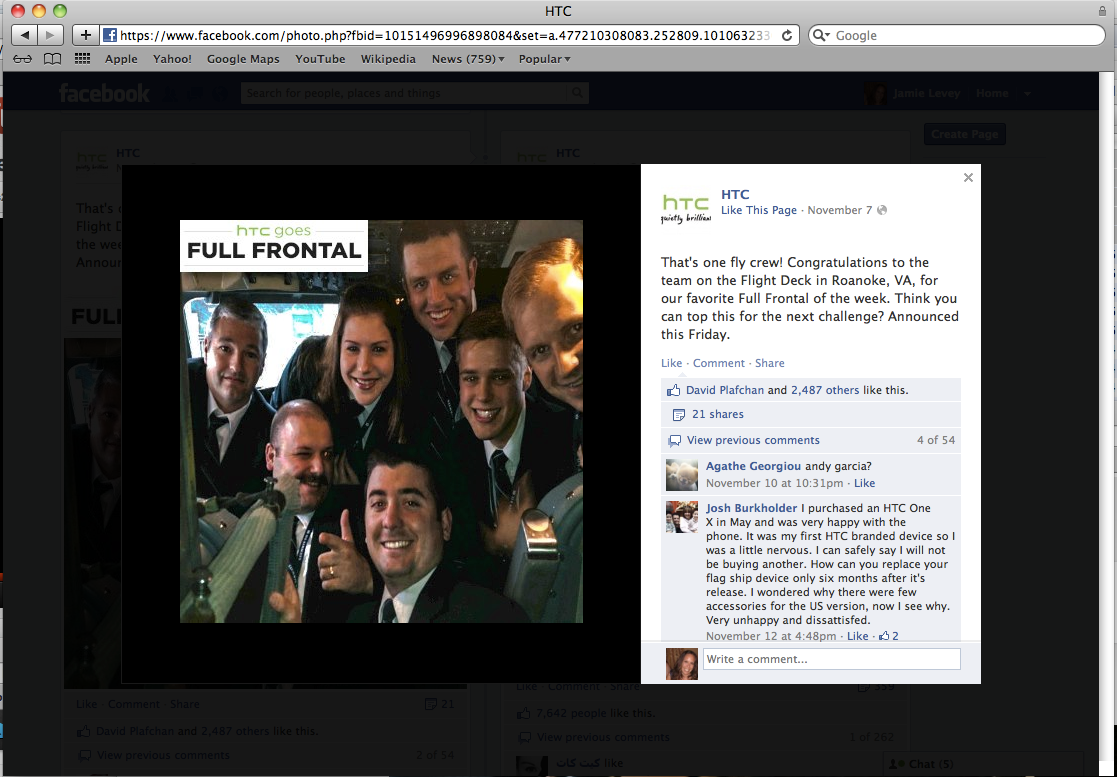Go forward with the Safari forward arrow
Image resolution: width=1117 pixels, height=777 pixels.
click(x=50, y=35)
